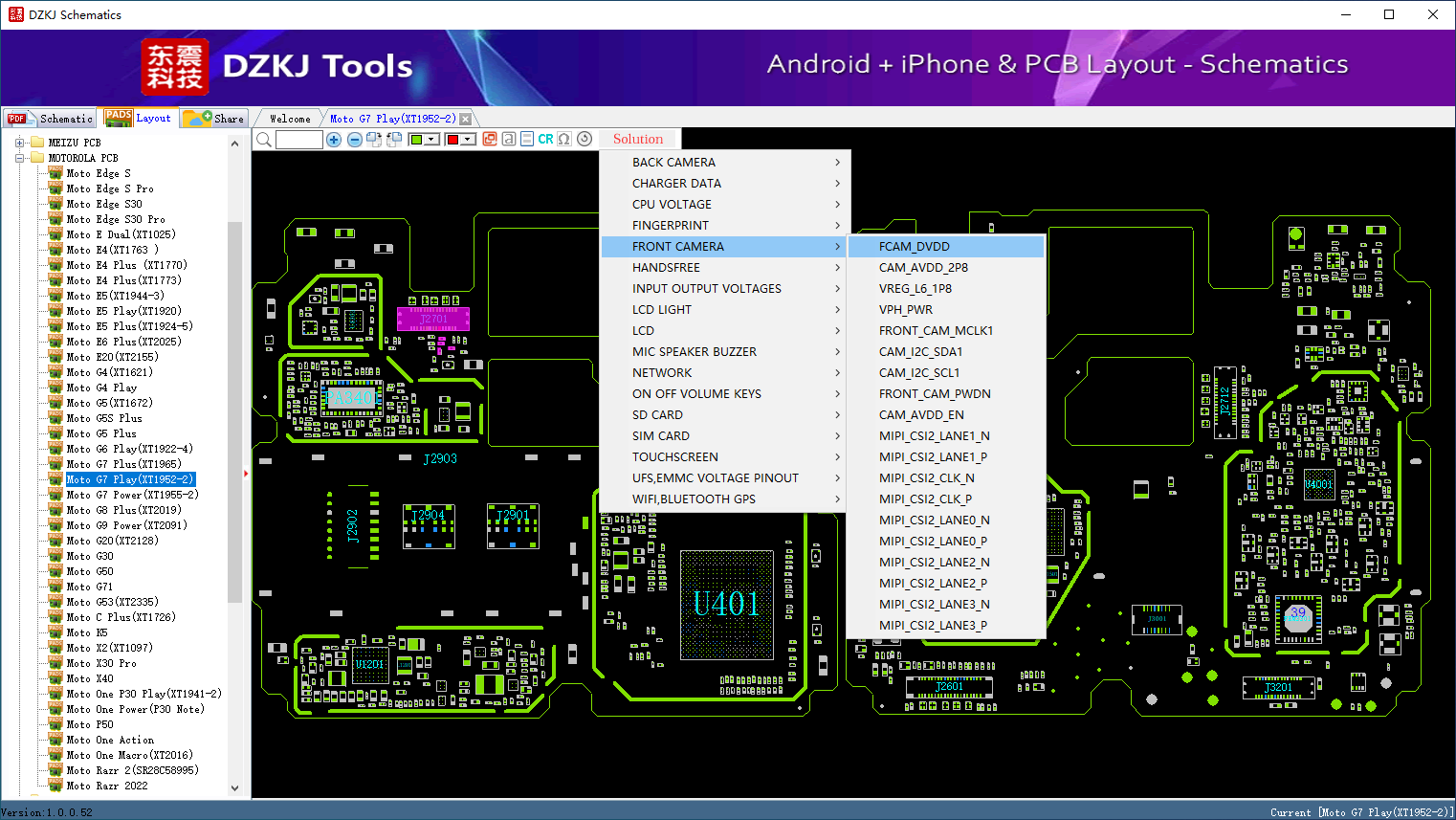Switch to the Welcome document tab
This screenshot has width=1456, height=820.
pyautogui.click(x=290, y=119)
